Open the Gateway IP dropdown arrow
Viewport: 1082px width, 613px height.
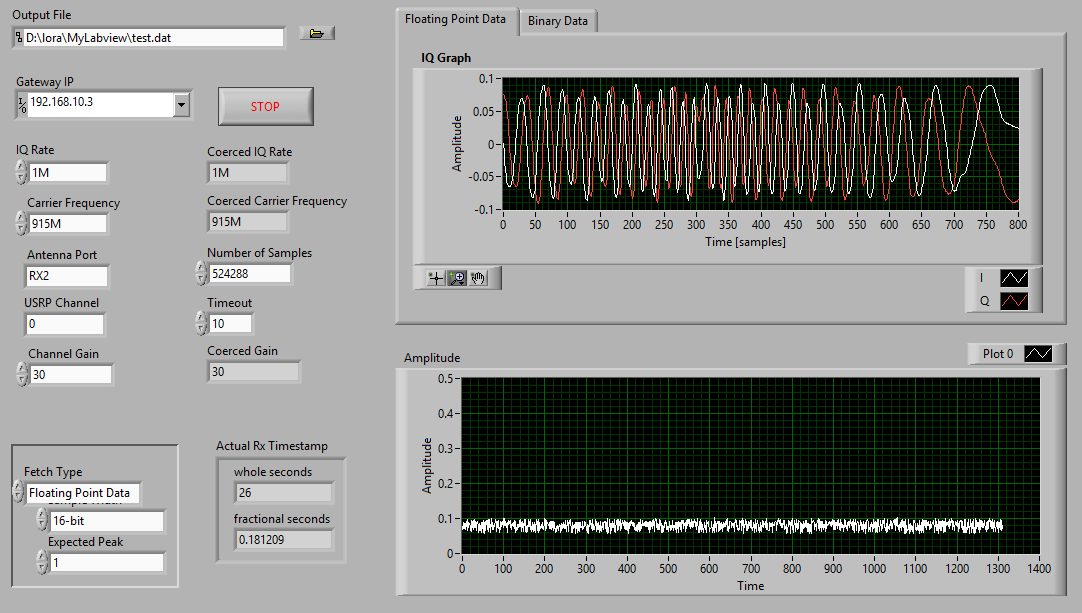(x=181, y=103)
